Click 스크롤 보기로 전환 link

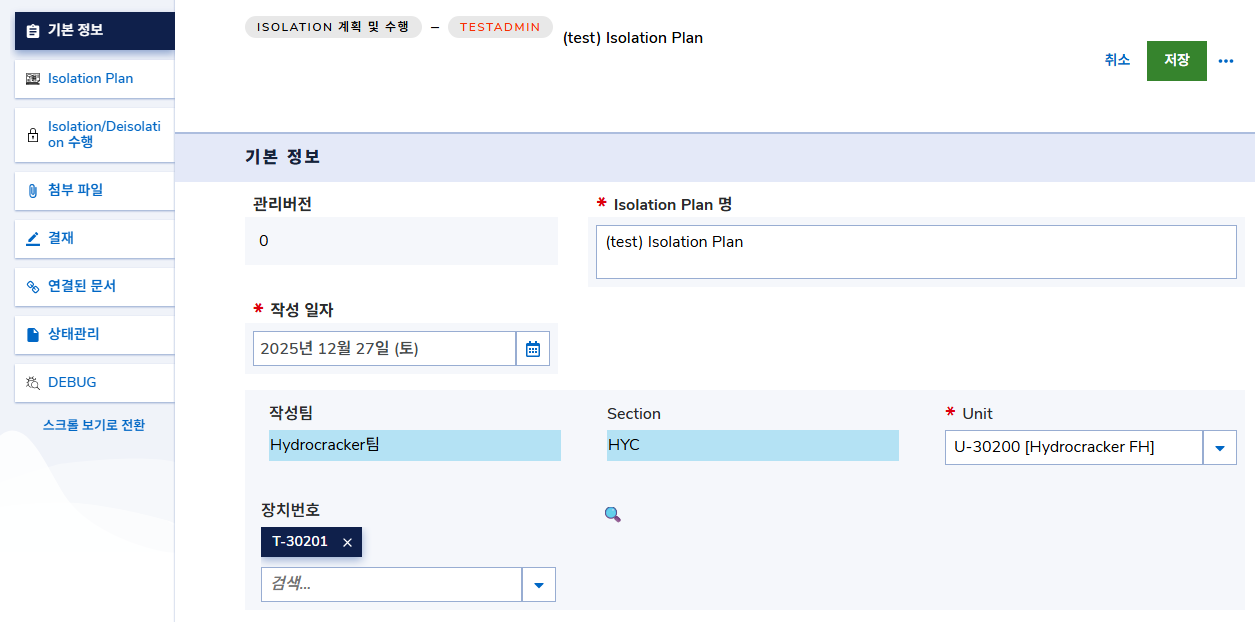coord(94,425)
